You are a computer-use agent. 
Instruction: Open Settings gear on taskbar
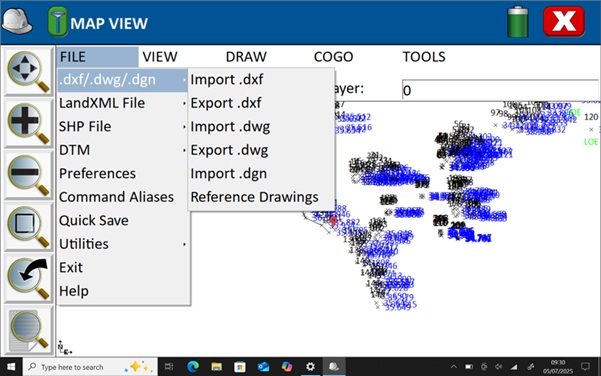(310, 367)
